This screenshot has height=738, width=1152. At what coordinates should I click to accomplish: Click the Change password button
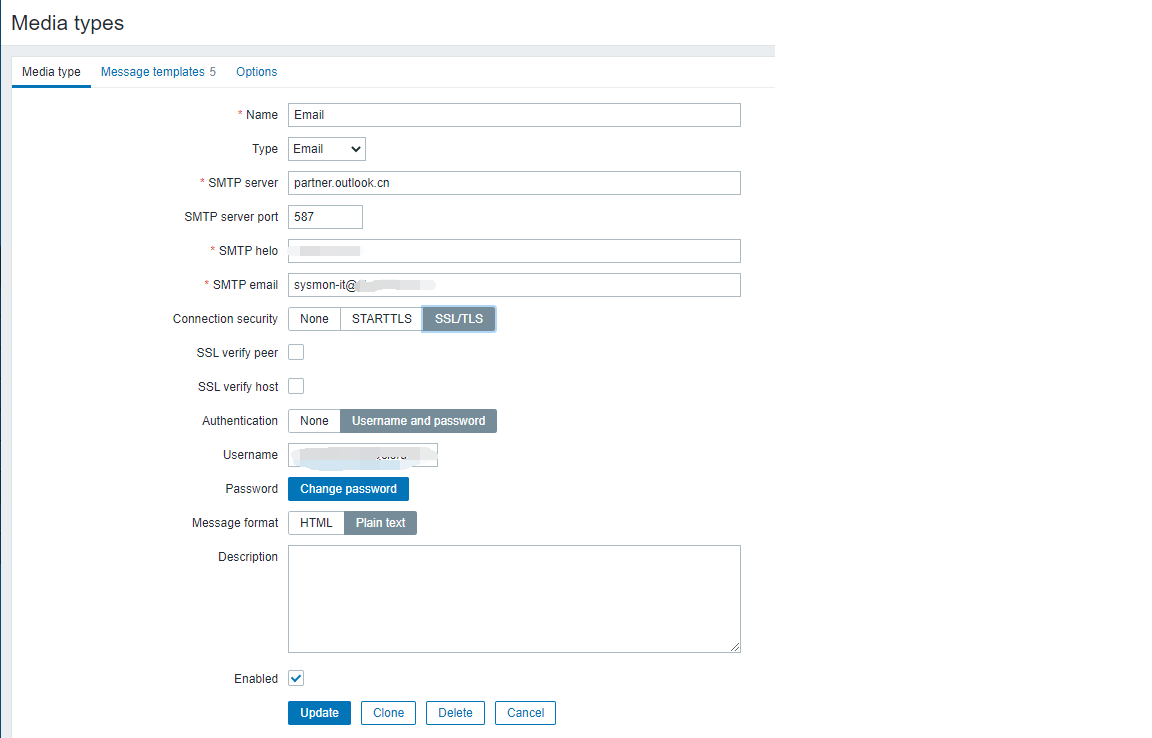coord(348,489)
